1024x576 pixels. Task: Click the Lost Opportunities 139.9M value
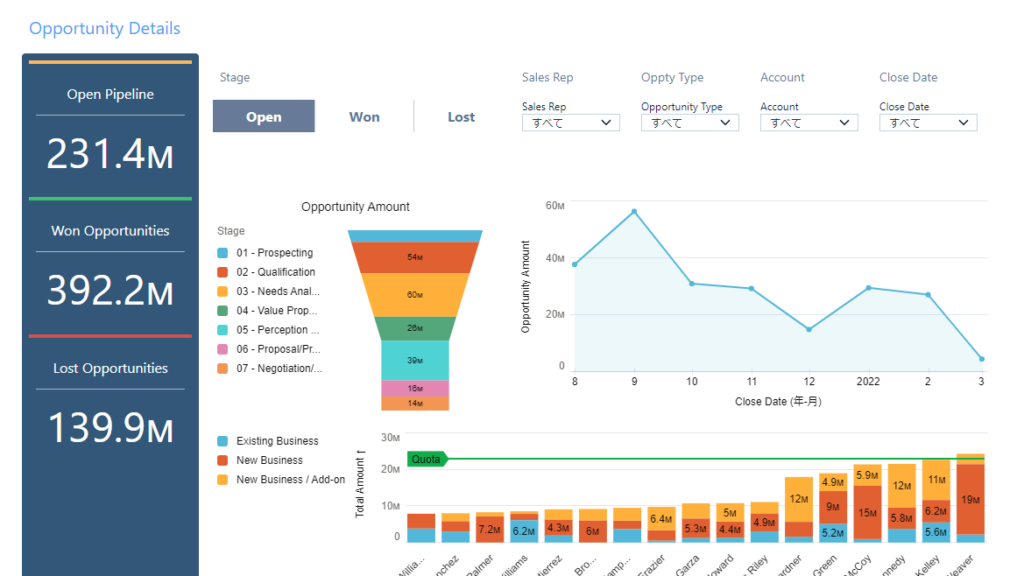110,428
